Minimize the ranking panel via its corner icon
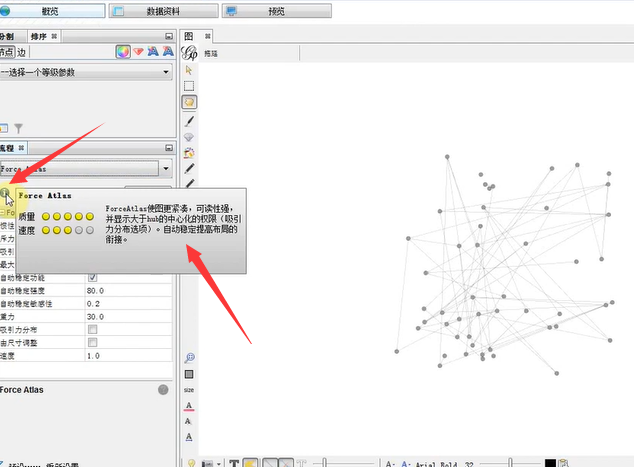This screenshot has width=634, height=467. coord(169,36)
